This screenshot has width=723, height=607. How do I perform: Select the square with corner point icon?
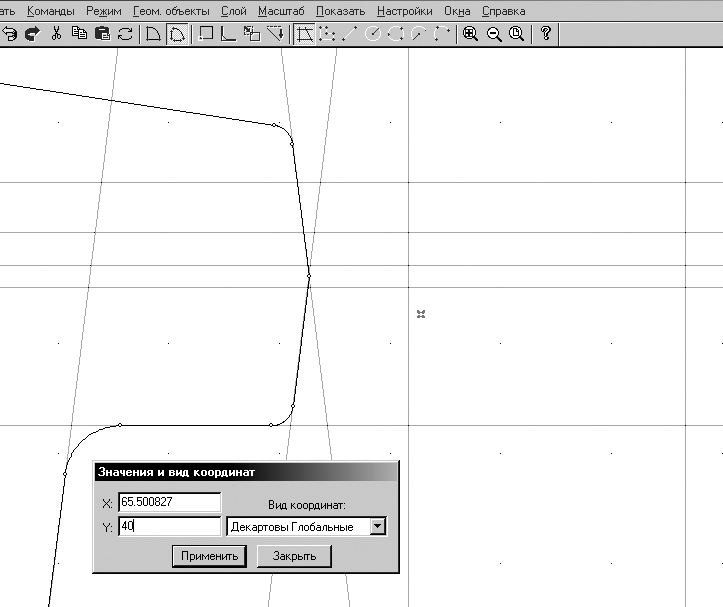[206, 34]
